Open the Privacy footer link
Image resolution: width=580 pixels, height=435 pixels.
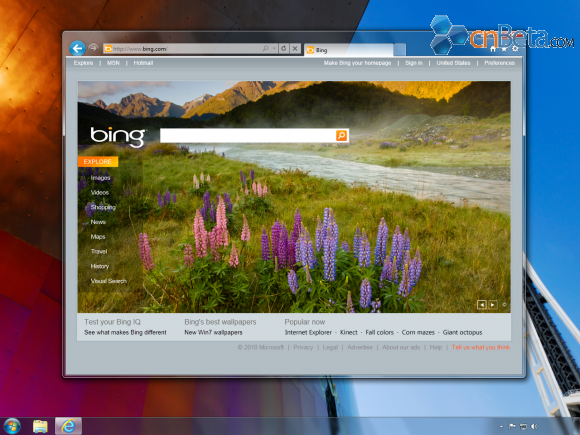[x=303, y=347]
